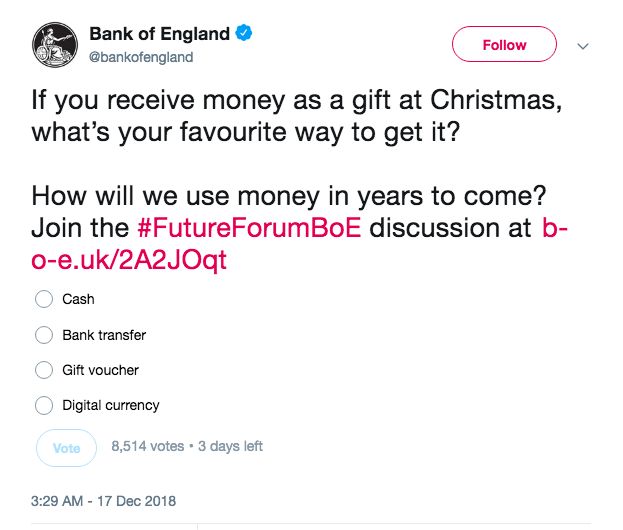Click the 'Gift voucher' option label text
Image resolution: width=623 pixels, height=530 pixels.
[x=100, y=370]
